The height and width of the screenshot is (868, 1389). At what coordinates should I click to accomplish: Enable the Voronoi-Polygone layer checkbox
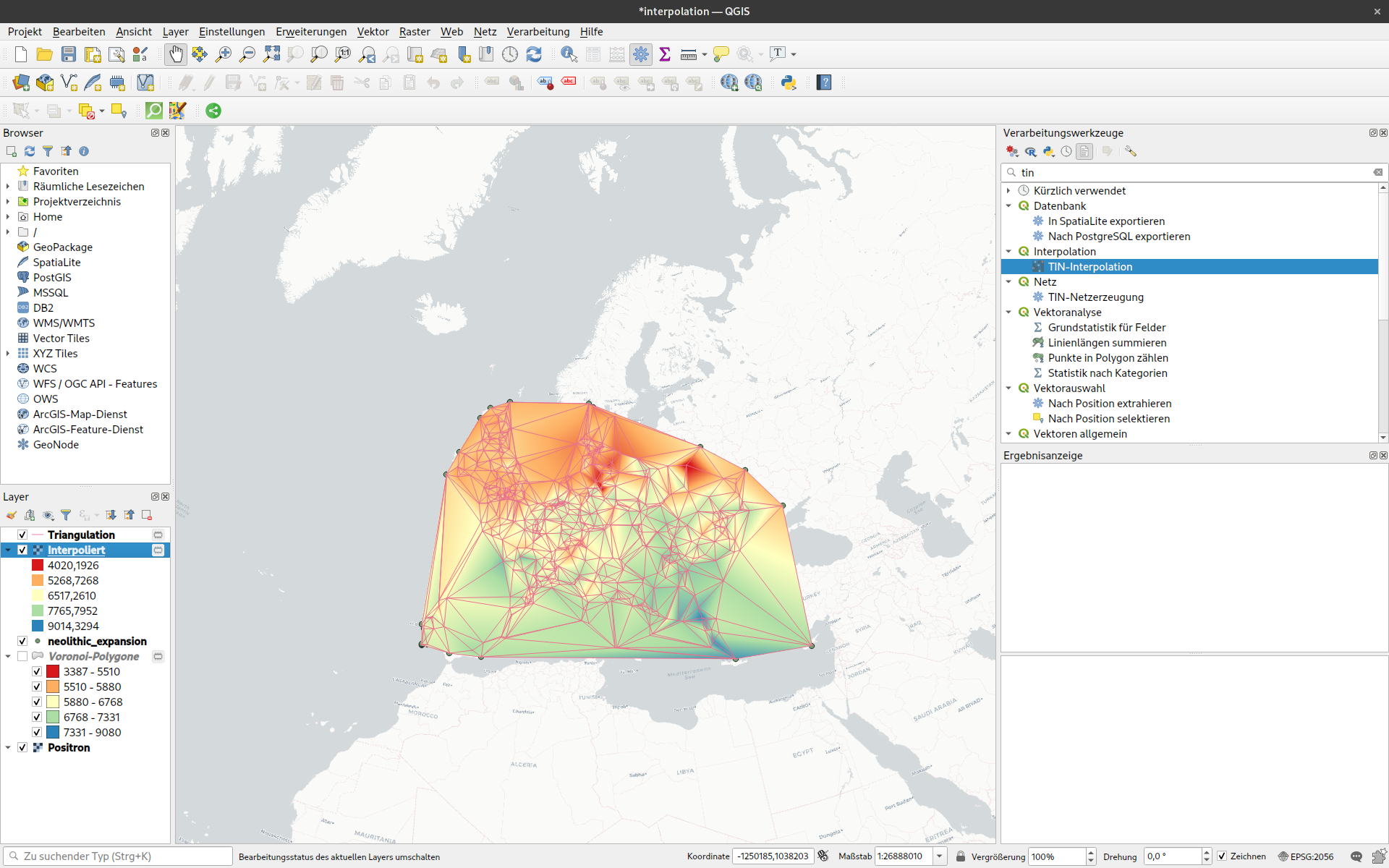22,656
